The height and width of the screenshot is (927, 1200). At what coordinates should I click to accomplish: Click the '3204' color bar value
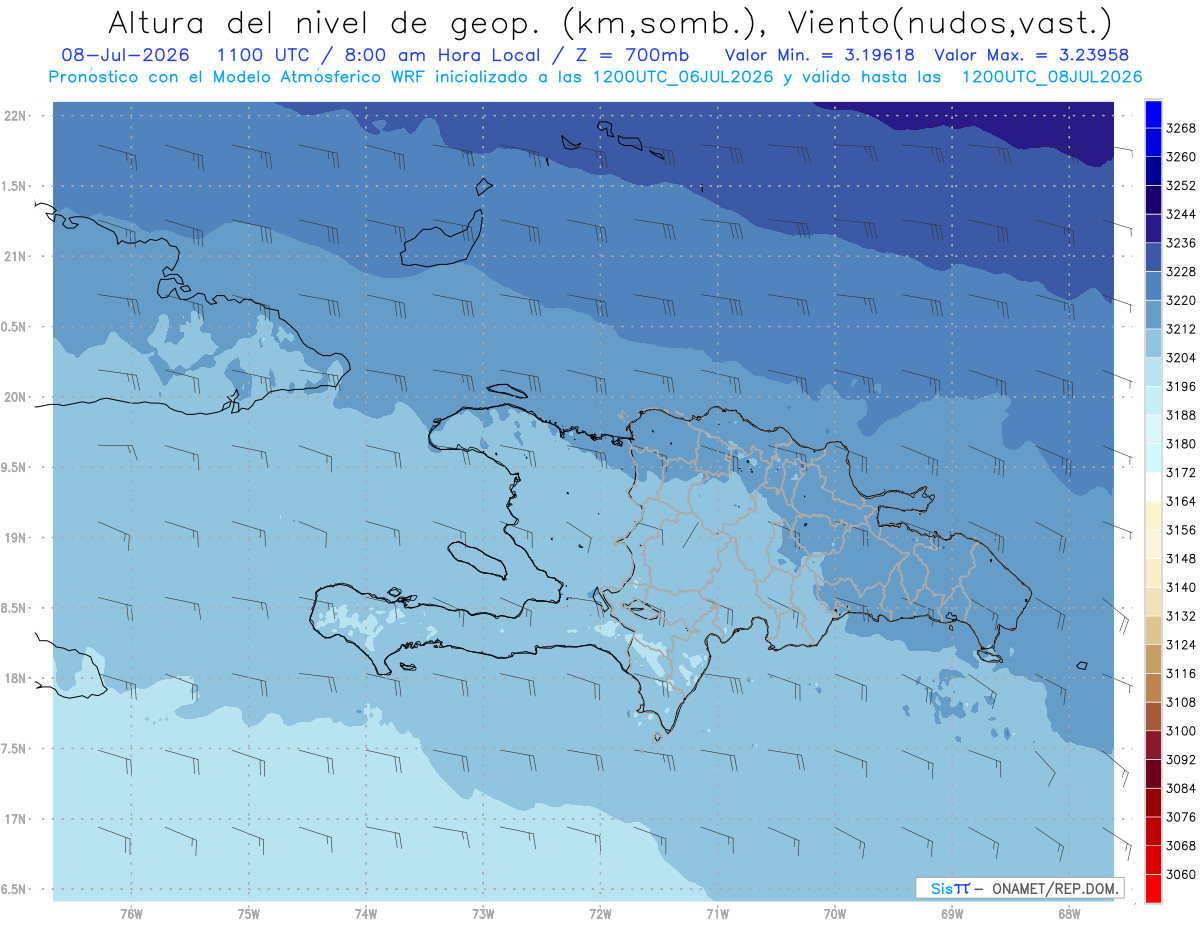(x=1181, y=358)
